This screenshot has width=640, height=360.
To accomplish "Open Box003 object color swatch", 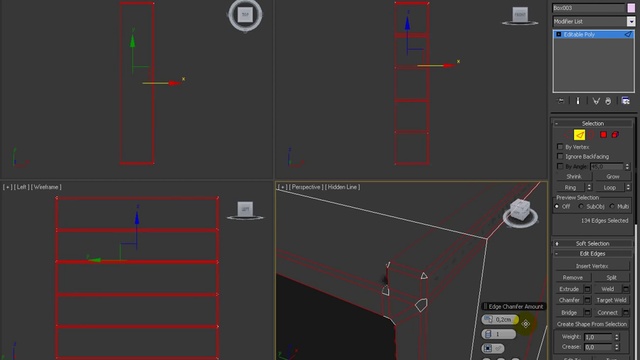I will pos(631,8).
